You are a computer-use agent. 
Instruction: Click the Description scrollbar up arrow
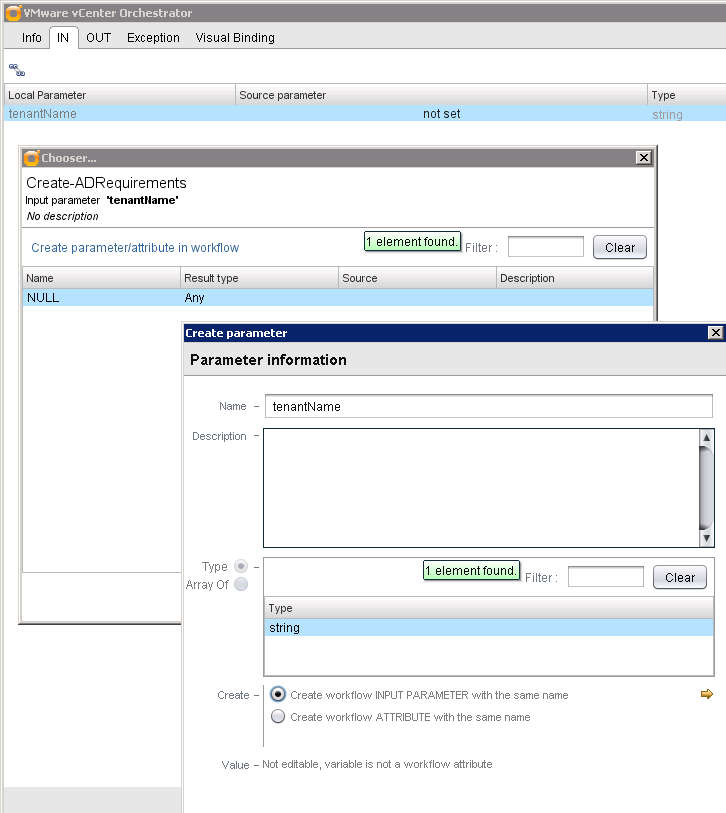[x=706, y=438]
